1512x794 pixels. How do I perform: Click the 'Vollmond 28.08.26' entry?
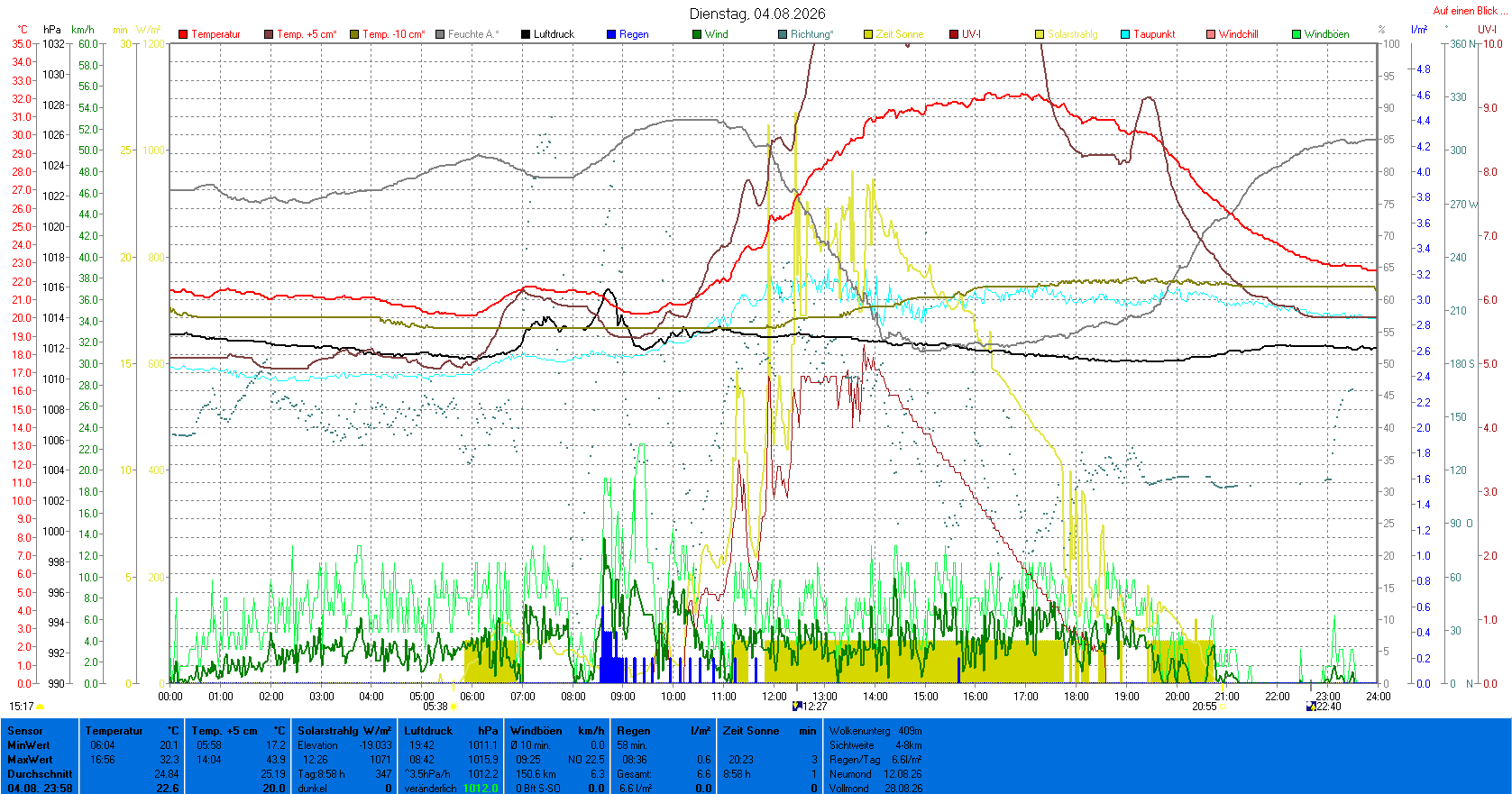tap(875, 789)
